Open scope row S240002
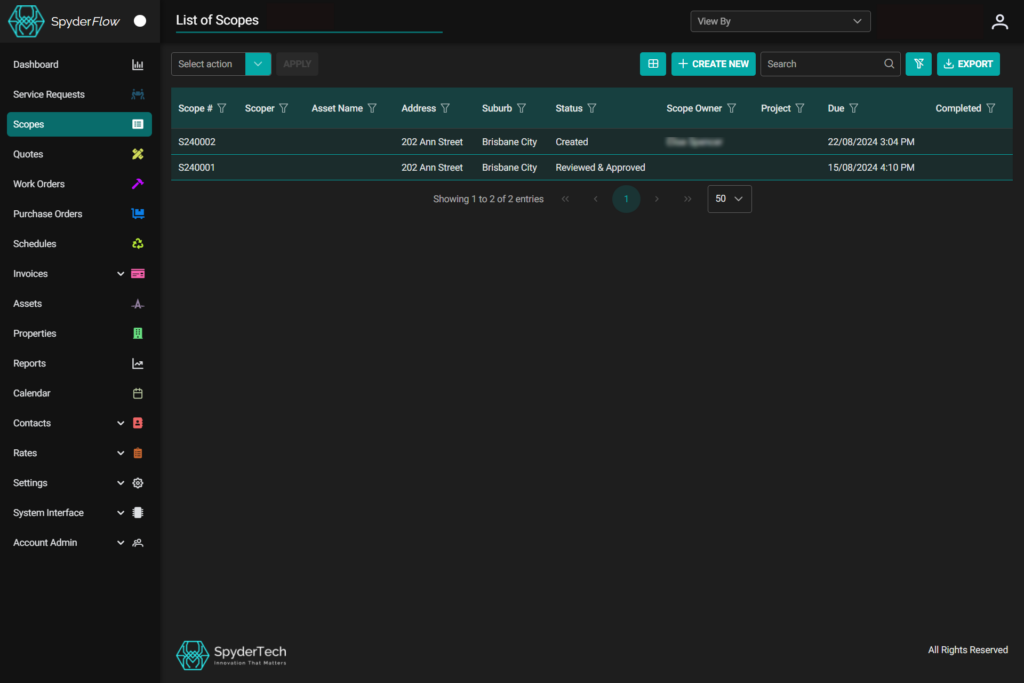 pos(197,142)
